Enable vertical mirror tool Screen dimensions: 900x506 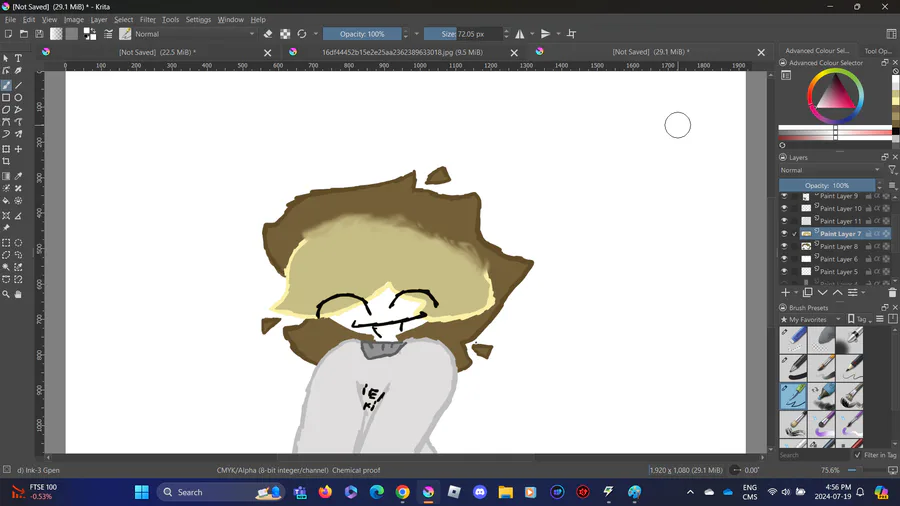click(546, 34)
